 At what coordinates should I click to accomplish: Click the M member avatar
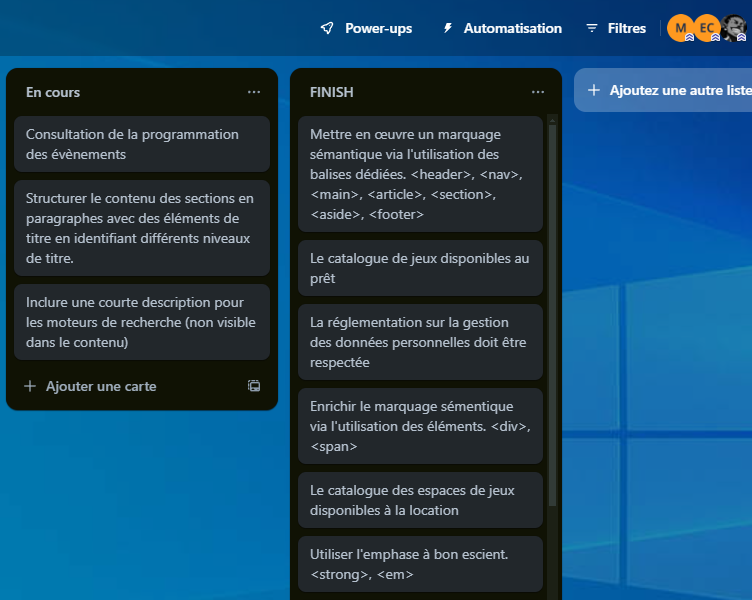[x=681, y=28]
